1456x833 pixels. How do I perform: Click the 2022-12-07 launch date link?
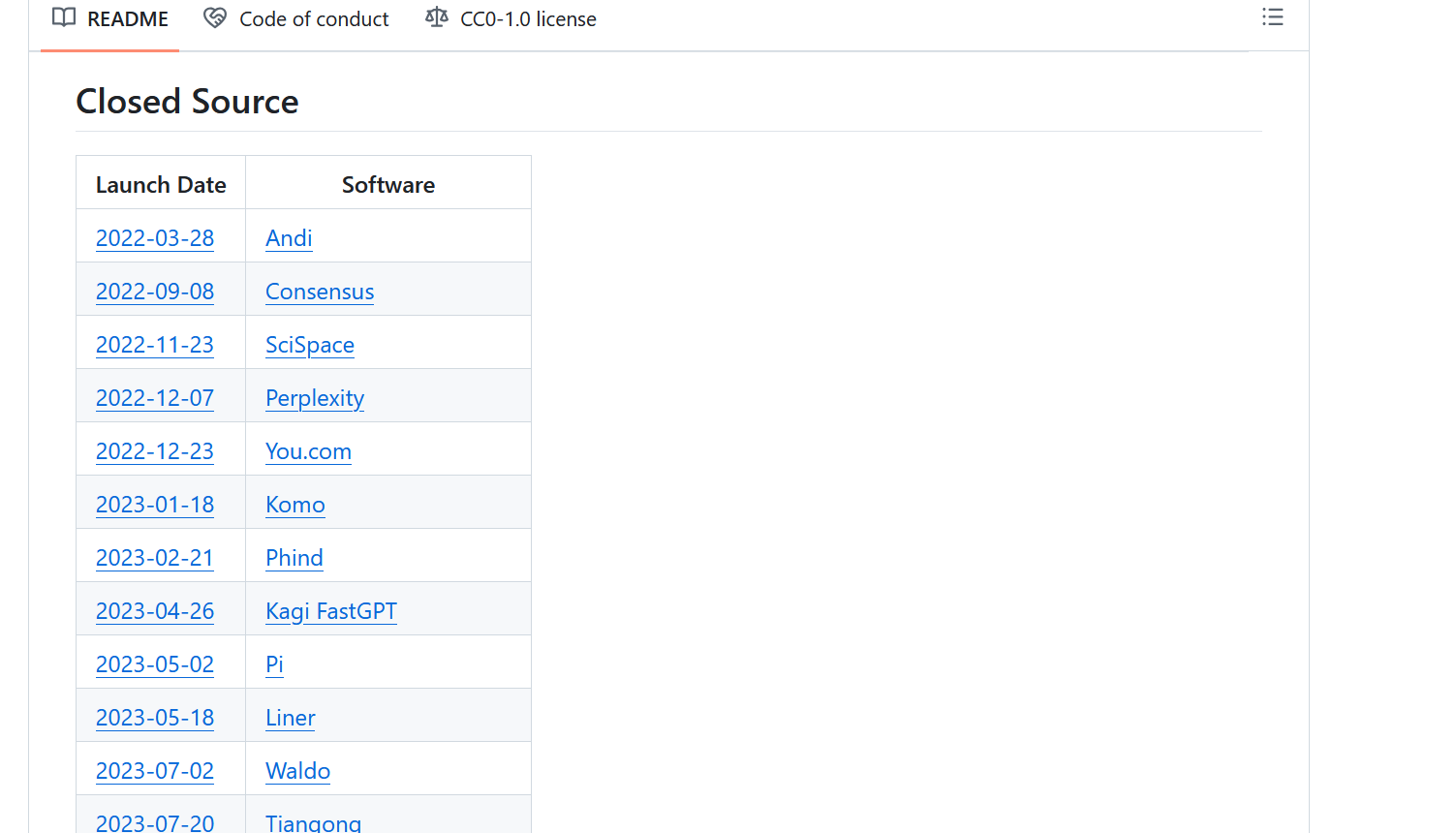(155, 398)
